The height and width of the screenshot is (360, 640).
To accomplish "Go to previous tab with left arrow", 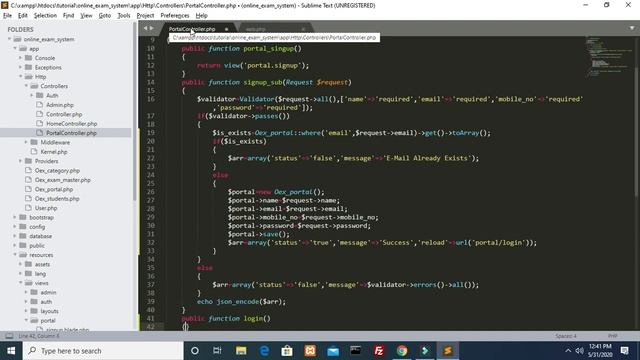I will coord(145,28).
